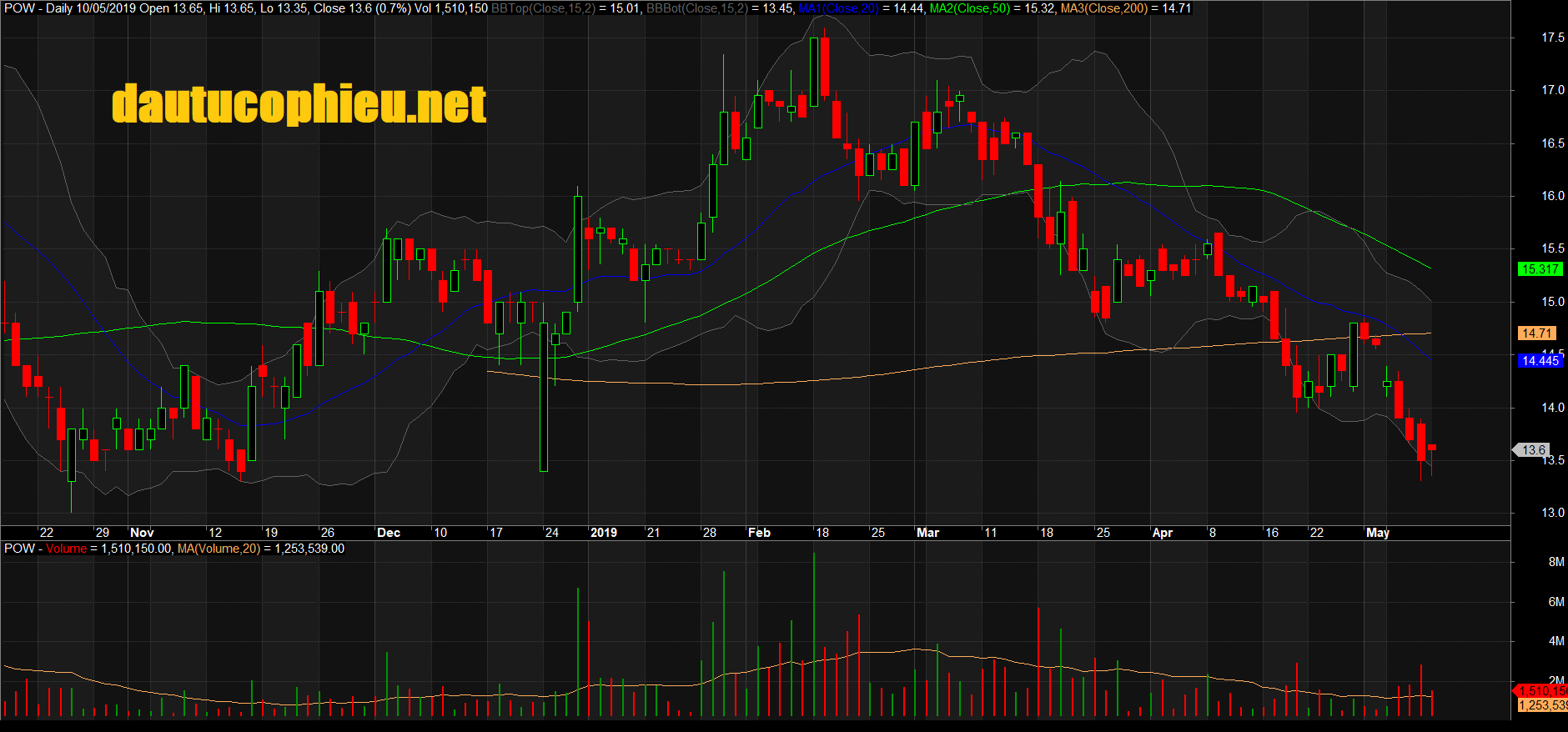Image resolution: width=1568 pixels, height=732 pixels.
Task: Click the orange 14.71 price tag
Action: [1537, 333]
